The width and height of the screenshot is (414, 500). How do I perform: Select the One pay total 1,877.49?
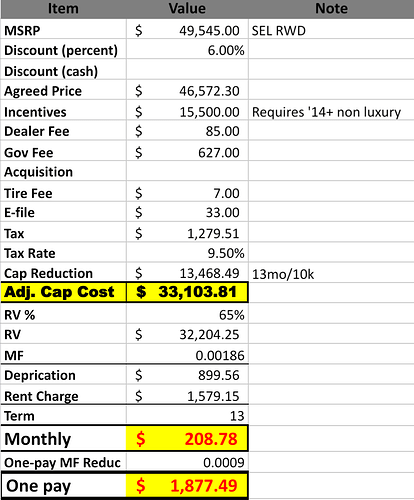[187, 485]
